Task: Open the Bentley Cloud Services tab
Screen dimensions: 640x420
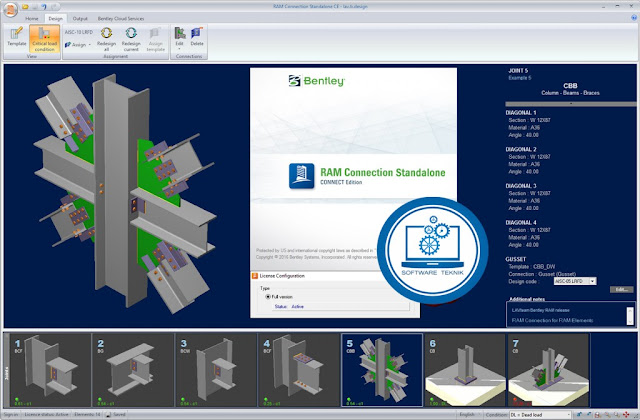Action: coord(121,19)
